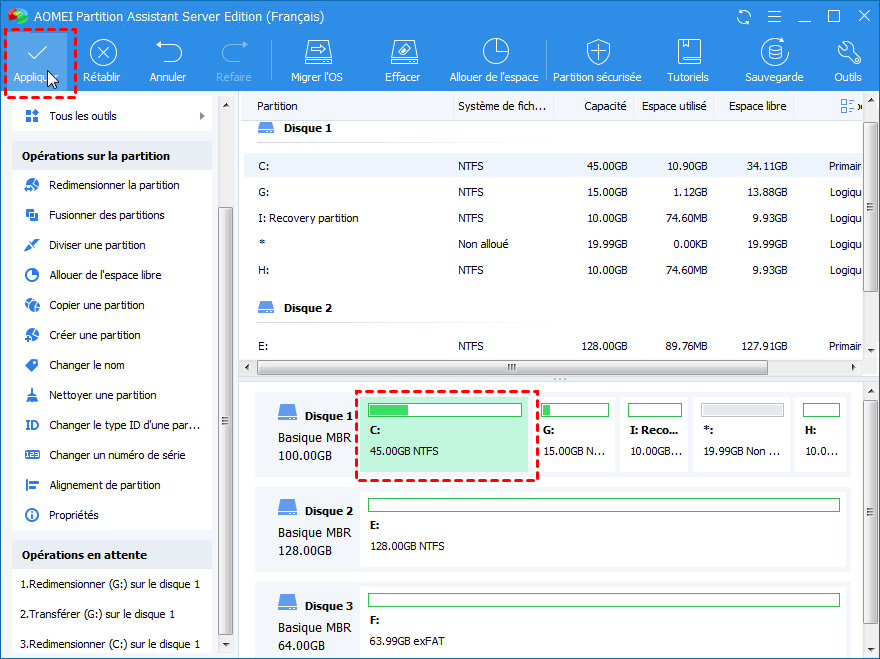
Task: Open Allouer de l'espace tool
Action: [x=494, y=53]
